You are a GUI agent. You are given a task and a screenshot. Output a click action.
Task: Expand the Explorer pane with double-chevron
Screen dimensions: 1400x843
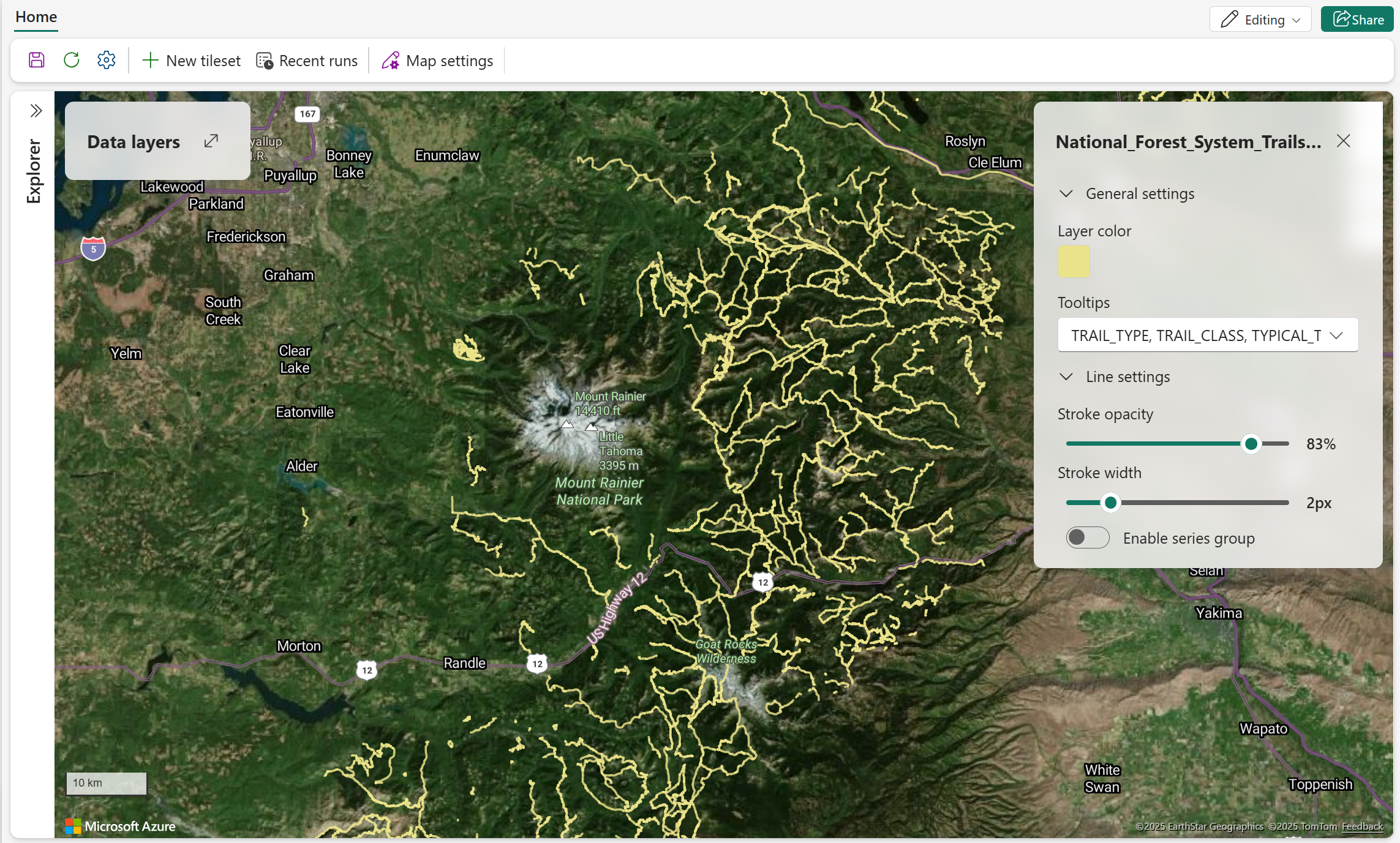click(x=36, y=111)
